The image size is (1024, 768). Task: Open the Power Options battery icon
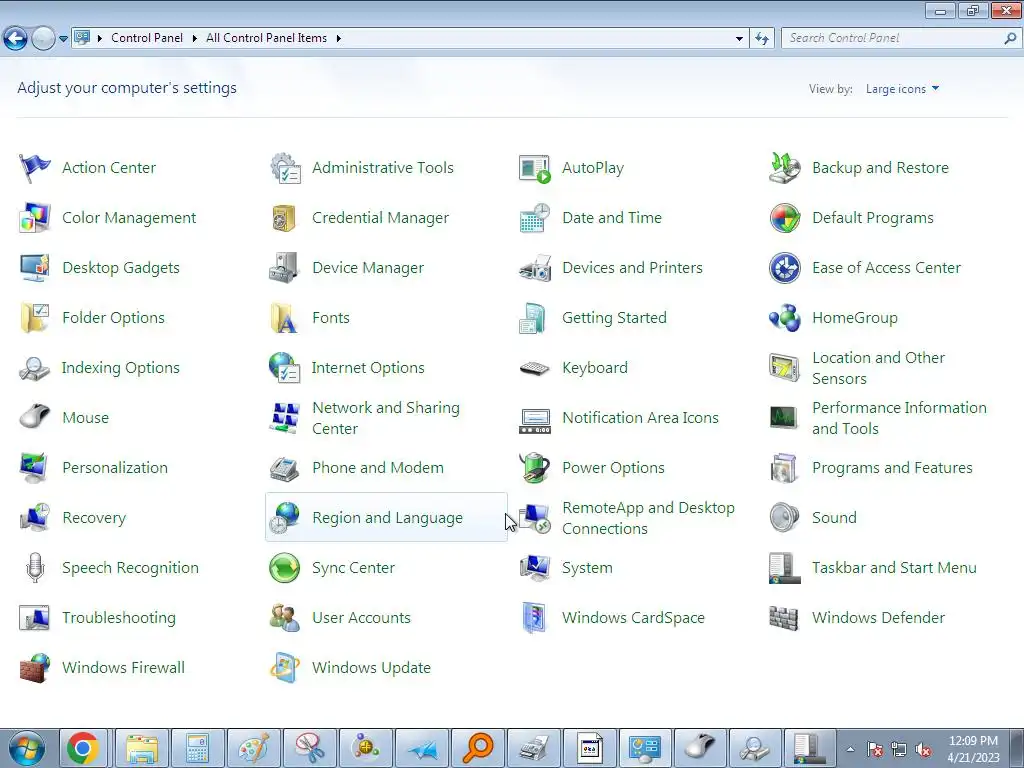534,468
